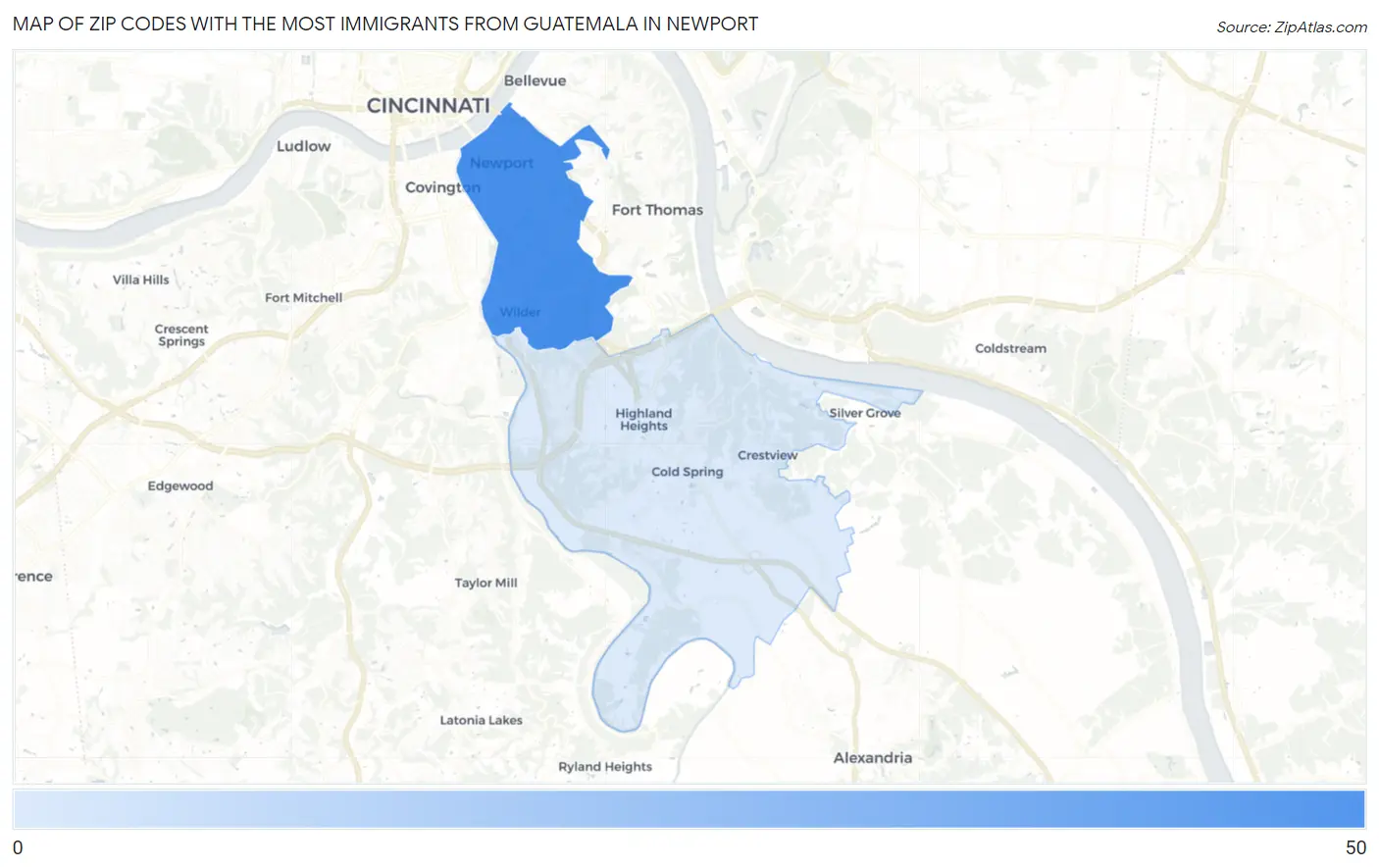The image size is (1379, 868).
Task: Click the 'Coldstream' map label
Action: tap(1010, 348)
